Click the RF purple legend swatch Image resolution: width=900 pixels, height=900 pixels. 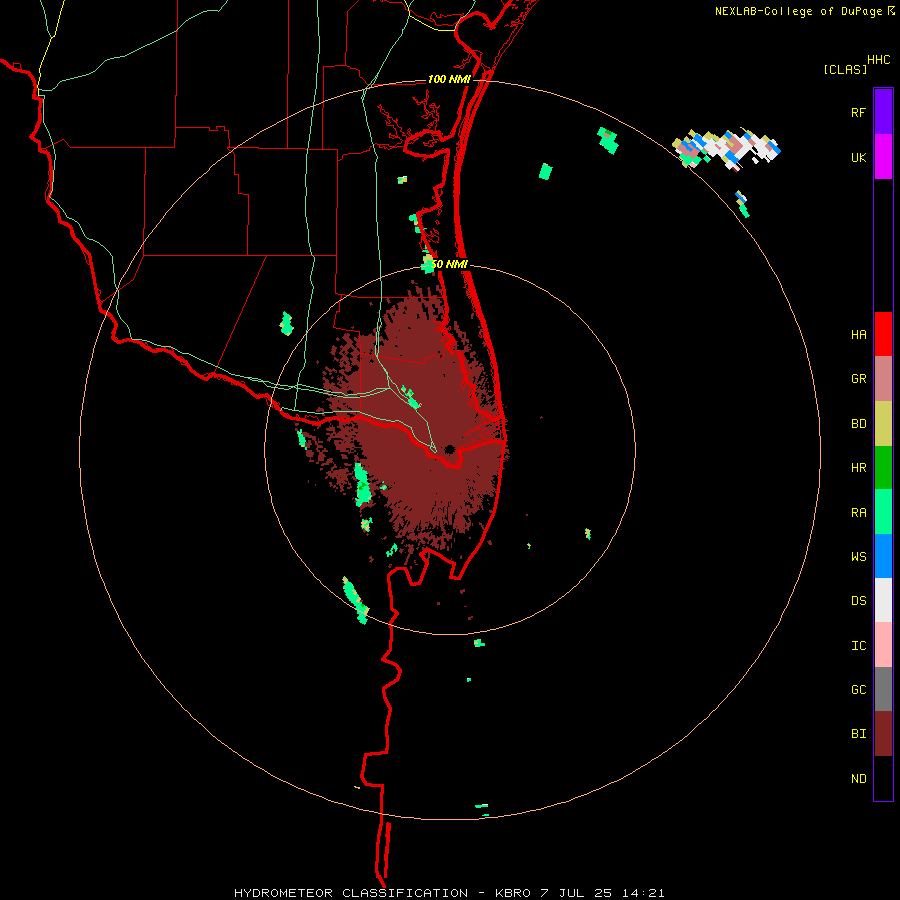pyautogui.click(x=883, y=112)
